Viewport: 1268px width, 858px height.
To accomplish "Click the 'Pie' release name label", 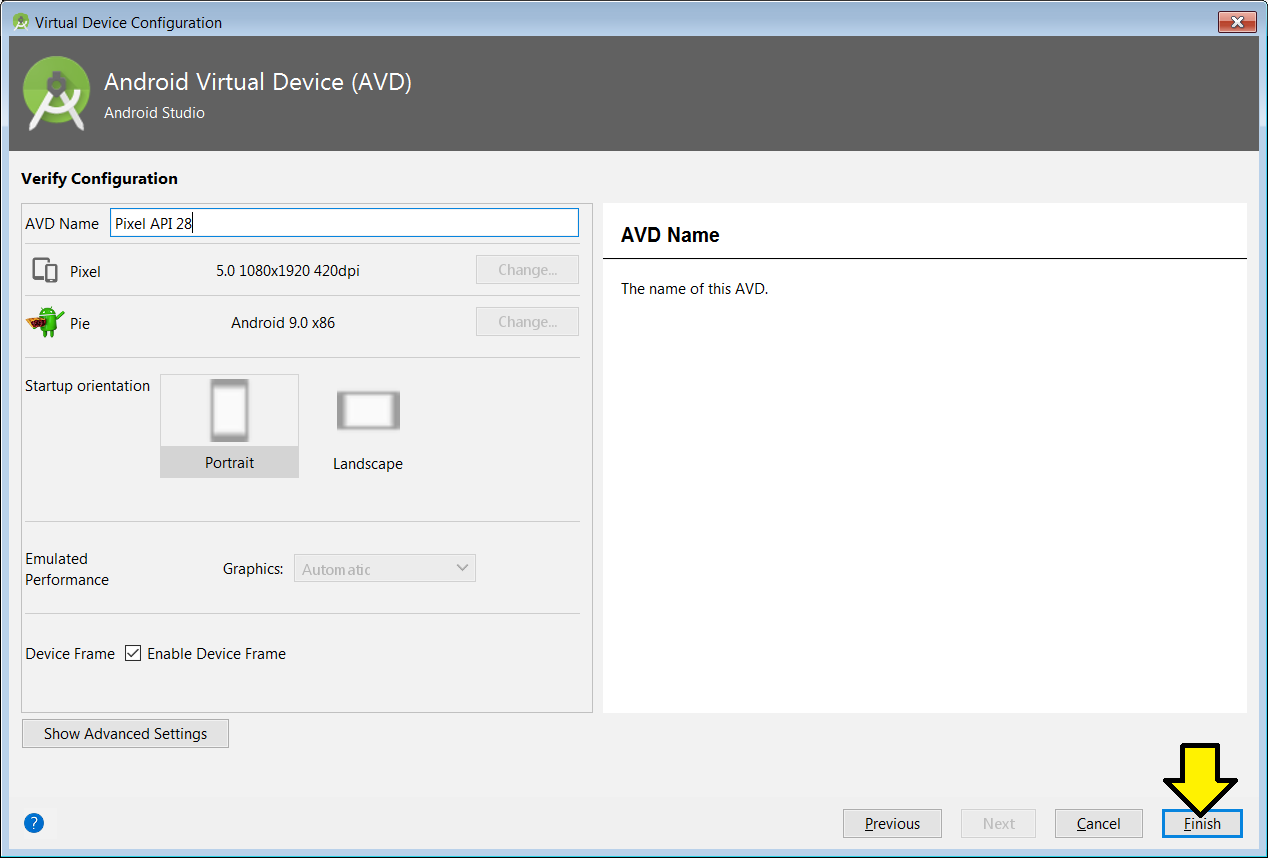I will [x=80, y=324].
